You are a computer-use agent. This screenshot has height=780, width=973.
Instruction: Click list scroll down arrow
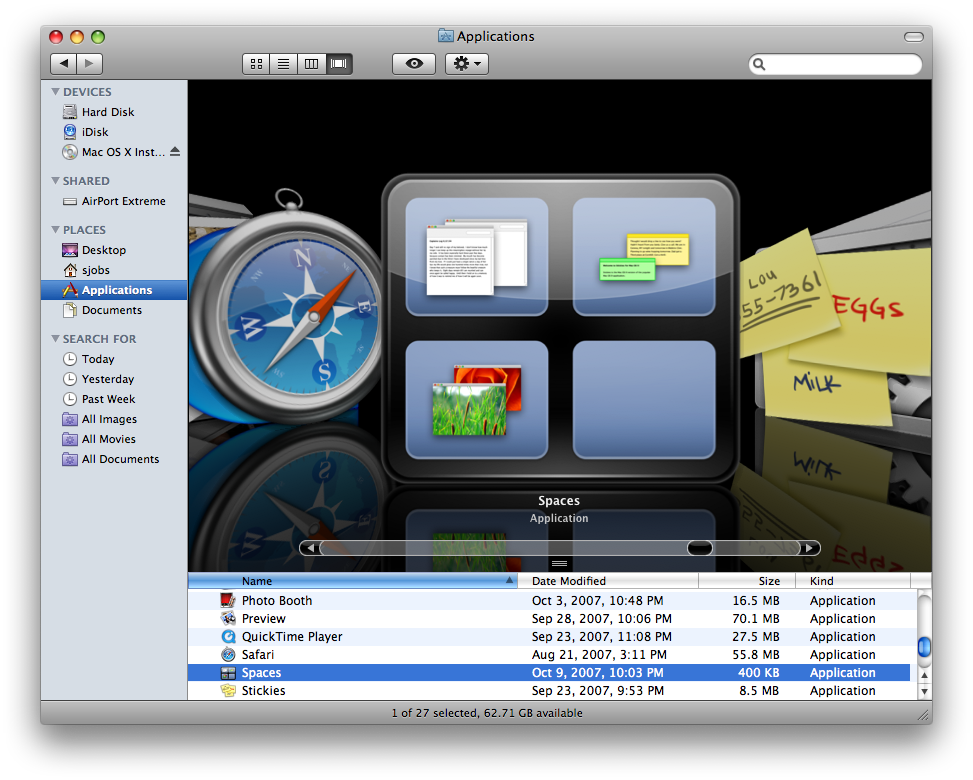[924, 691]
